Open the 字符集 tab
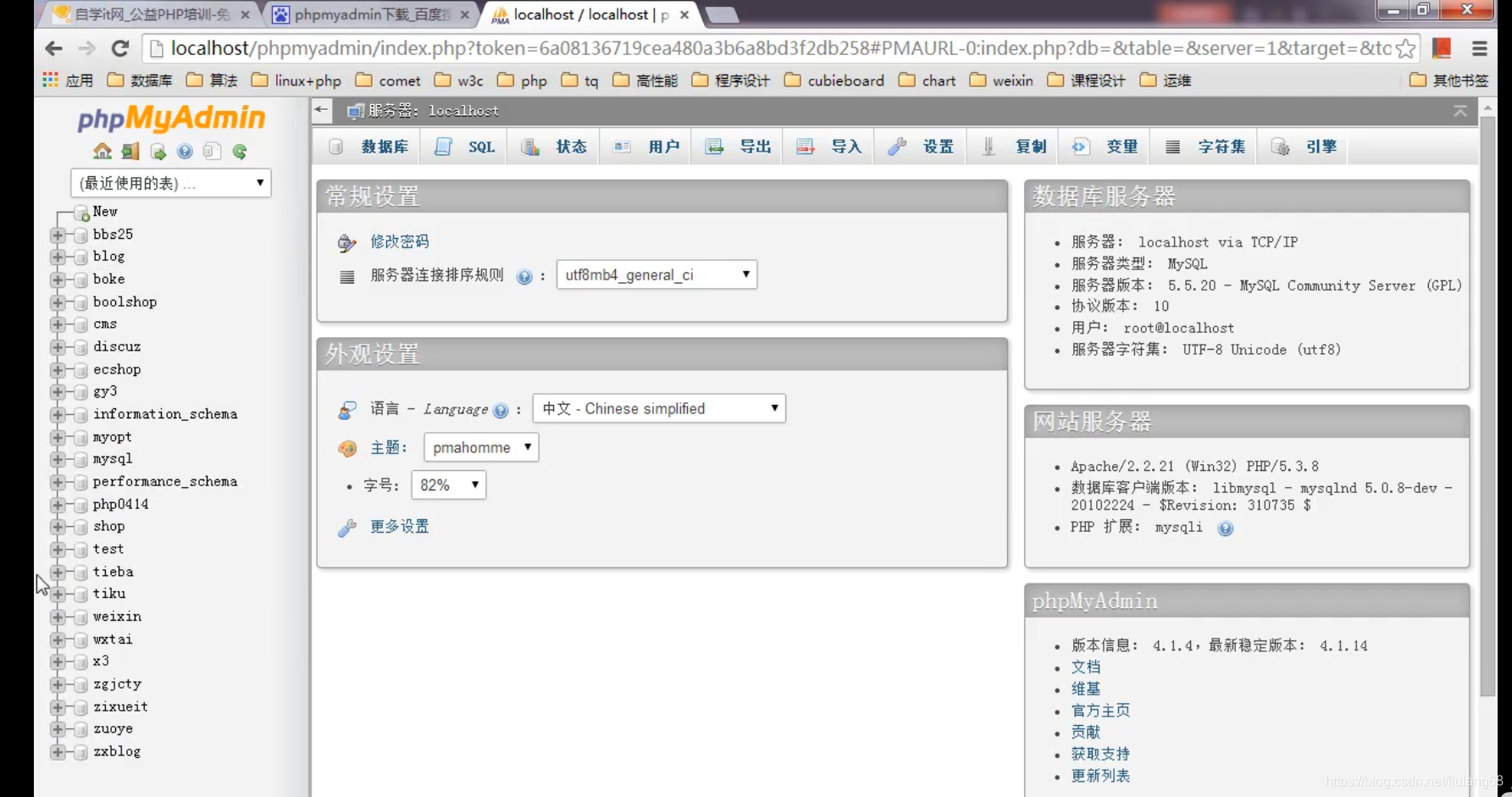 [1205, 147]
